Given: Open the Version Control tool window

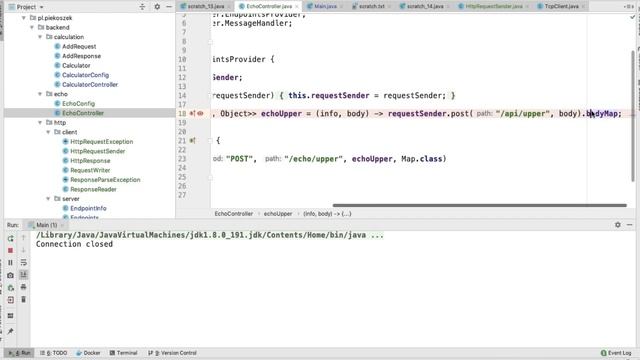Looking at the screenshot, I should (x=172, y=353).
